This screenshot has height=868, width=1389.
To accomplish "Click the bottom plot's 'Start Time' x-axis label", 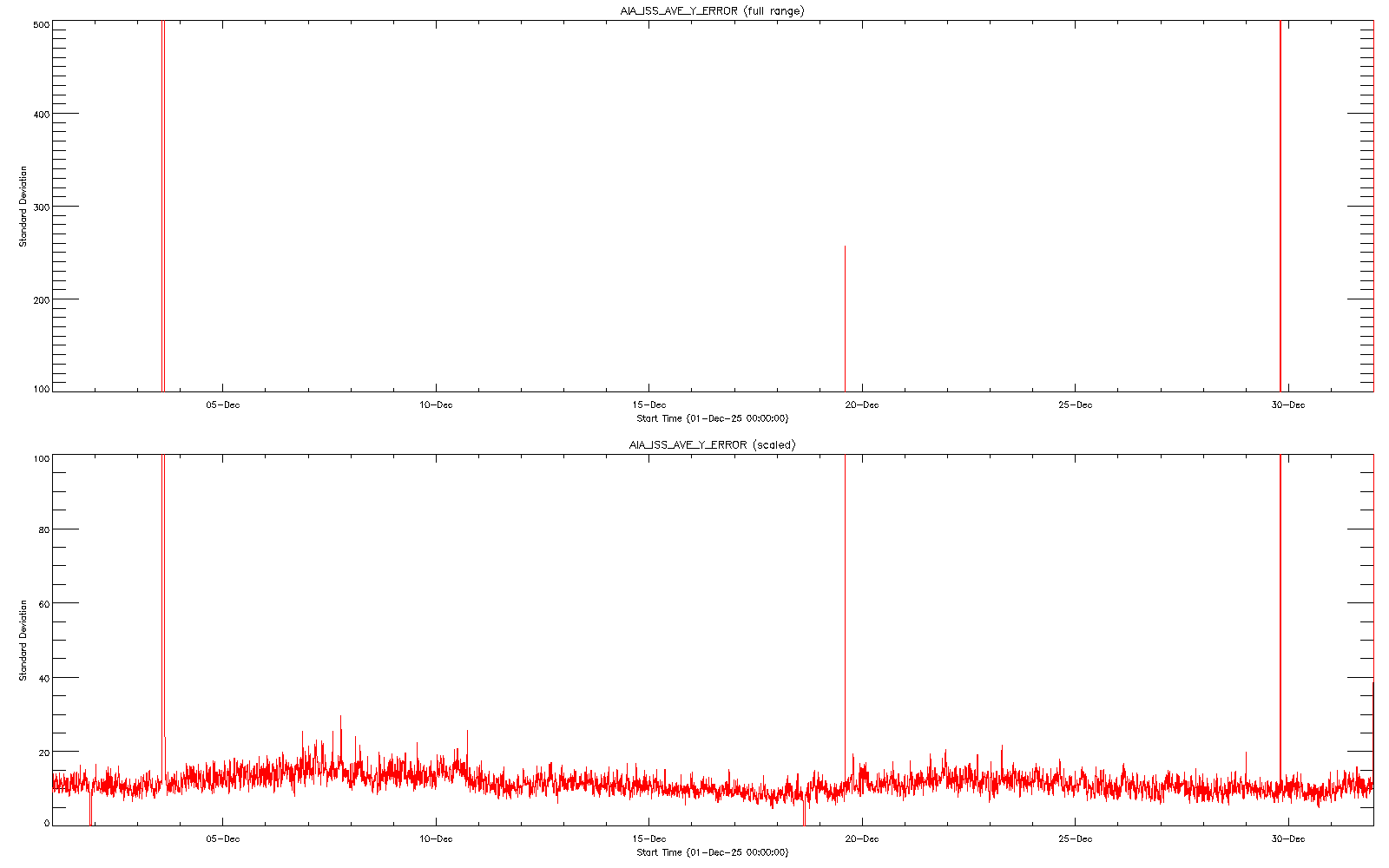I will (x=712, y=852).
